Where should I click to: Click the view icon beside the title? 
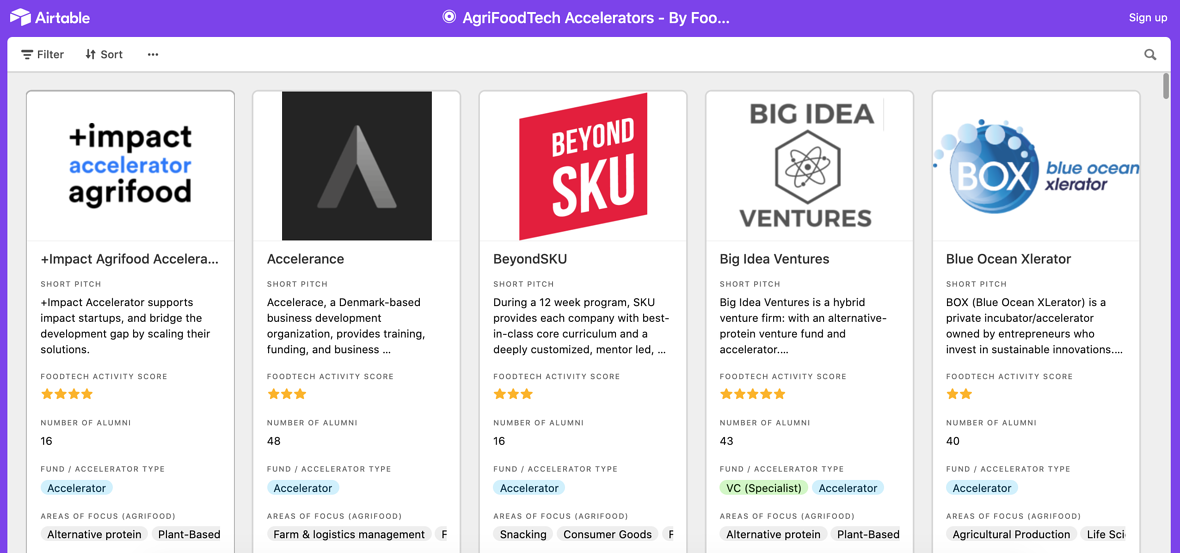pos(449,17)
